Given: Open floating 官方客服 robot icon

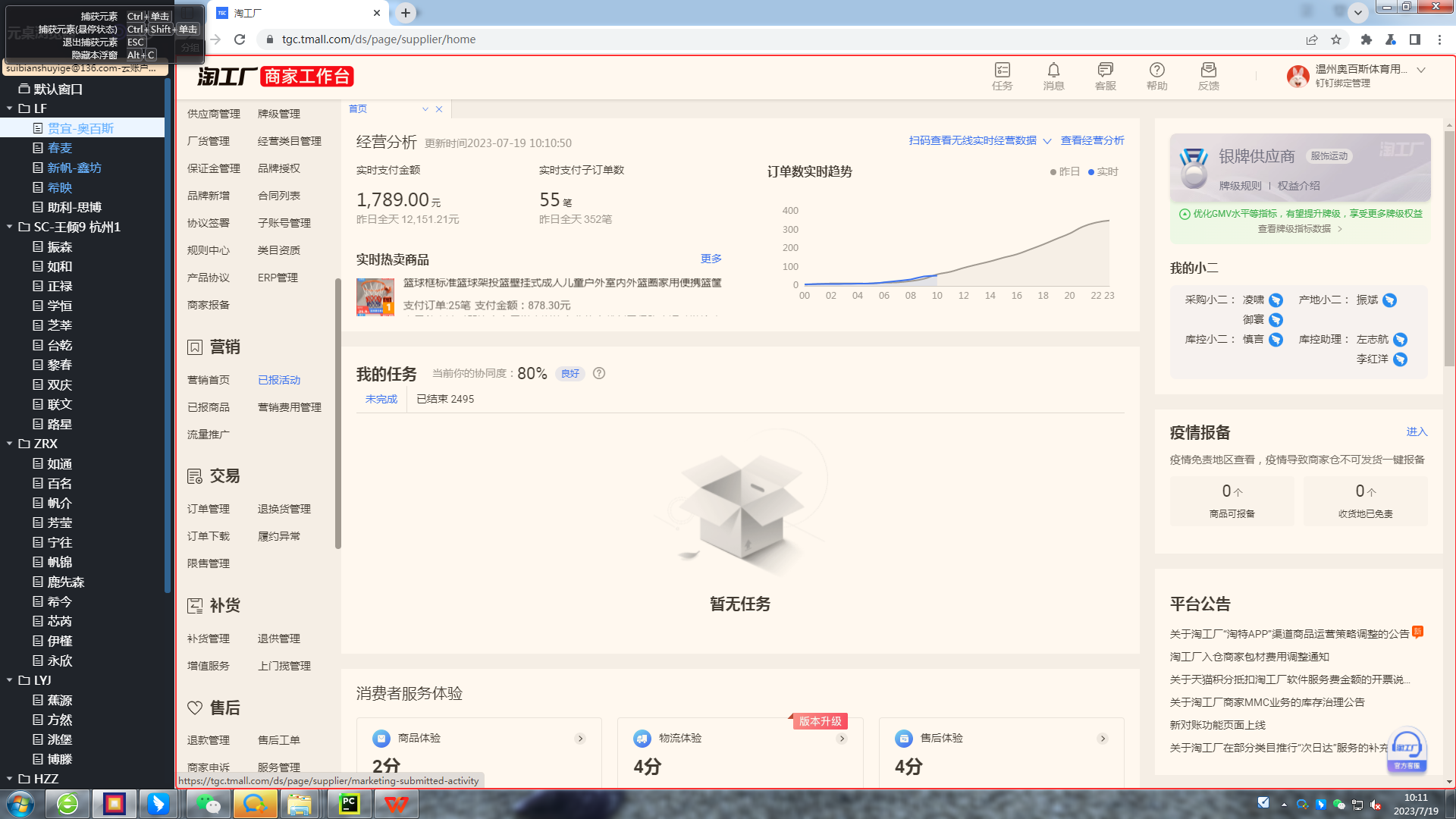Looking at the screenshot, I should [x=1407, y=748].
